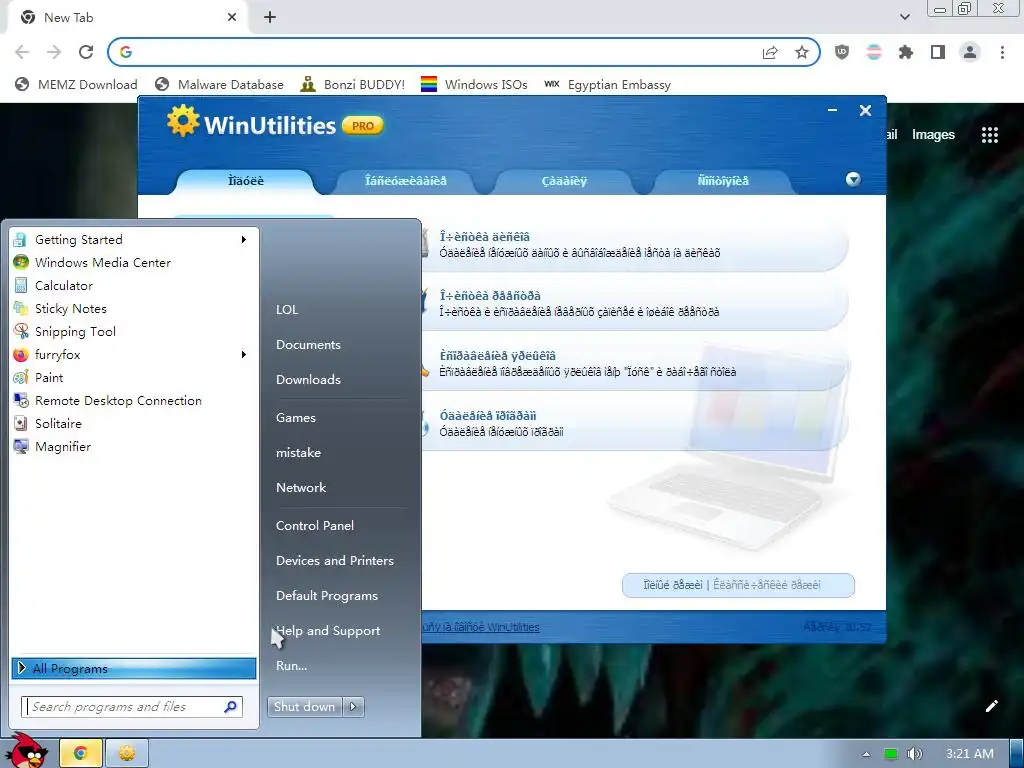Viewport: 1024px width, 768px height.
Task: Click the striped extension icon in Chrome
Action: 874,52
